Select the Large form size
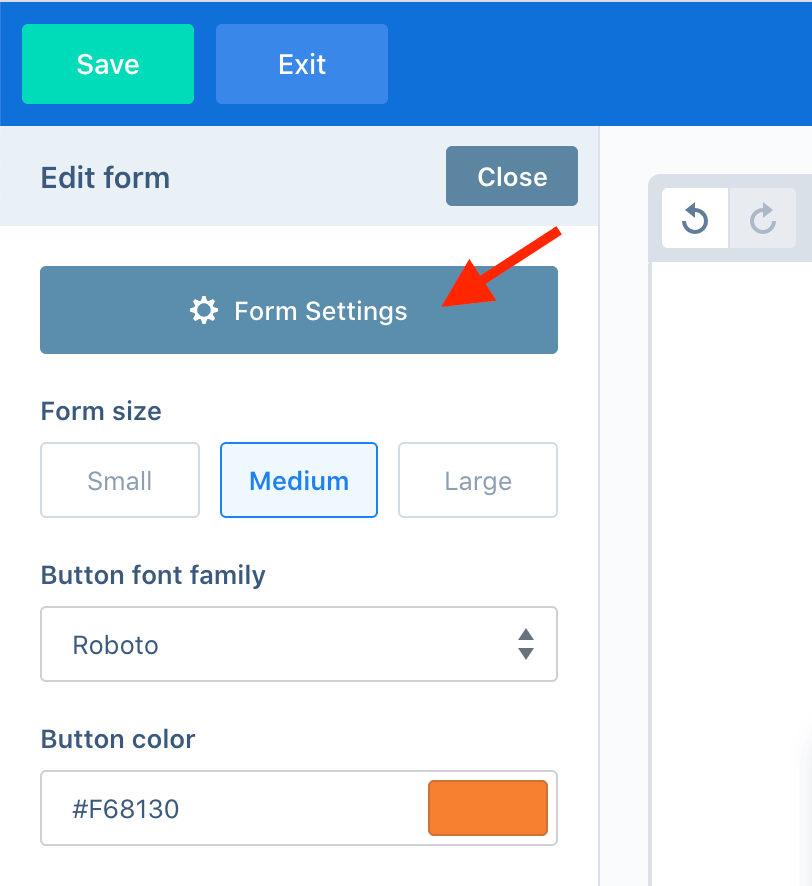 [x=478, y=480]
